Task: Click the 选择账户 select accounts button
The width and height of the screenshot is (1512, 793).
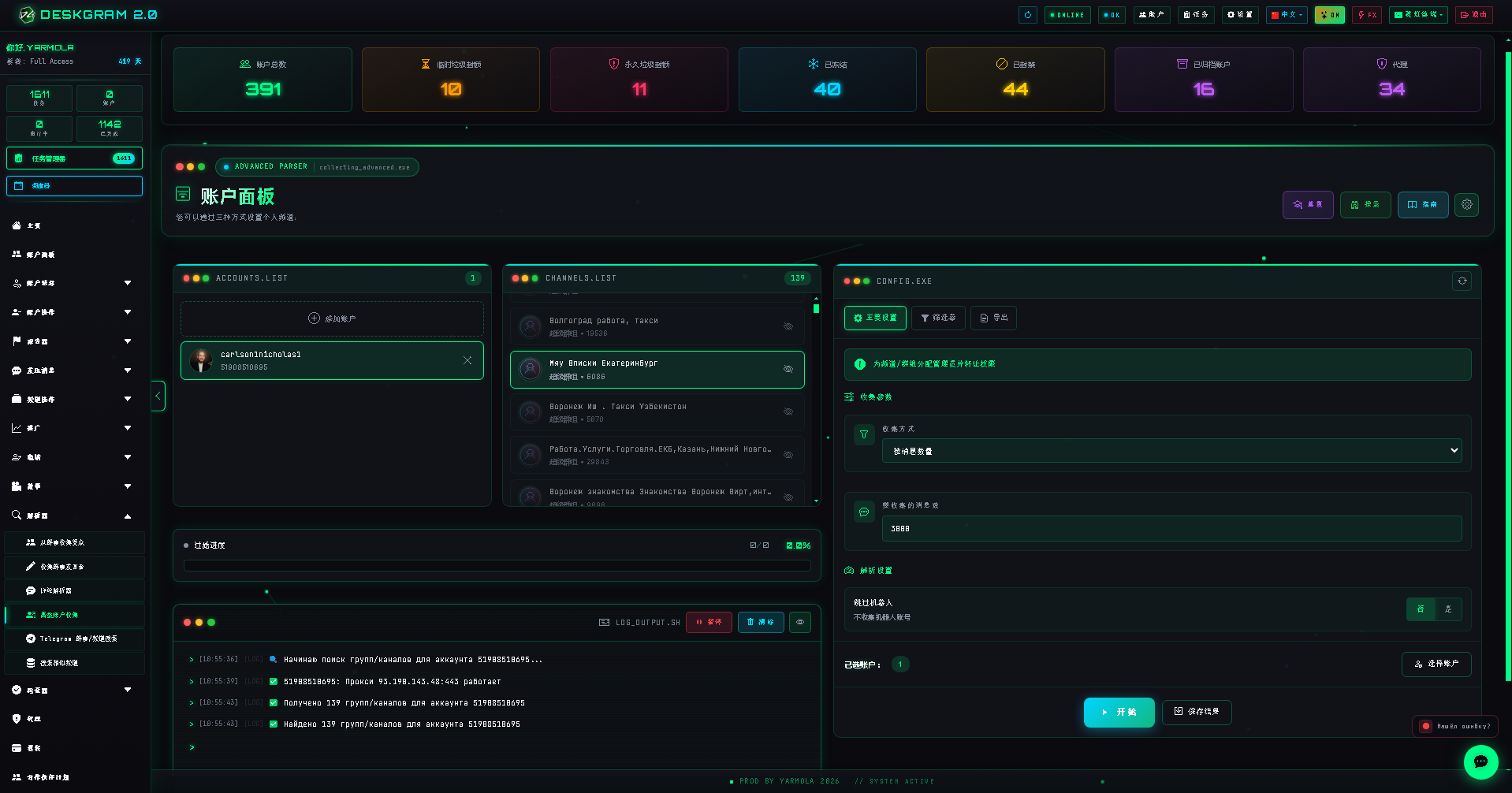Action: 1436,664
